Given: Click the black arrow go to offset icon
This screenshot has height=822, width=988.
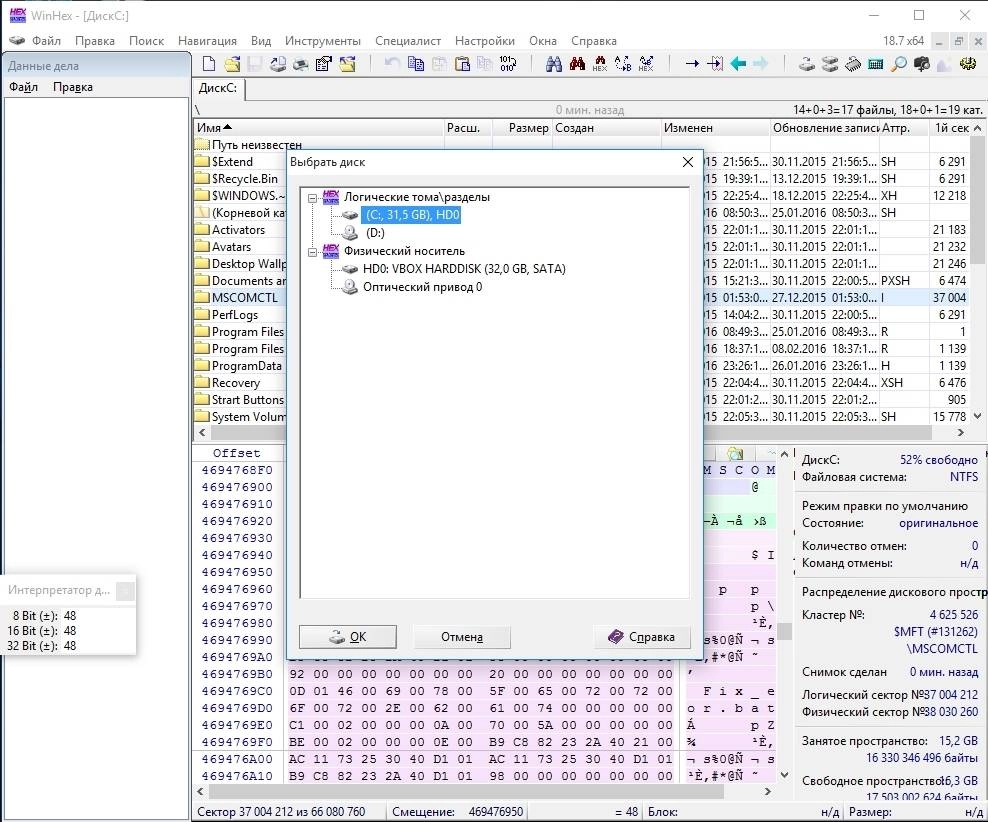Looking at the screenshot, I should (x=692, y=64).
